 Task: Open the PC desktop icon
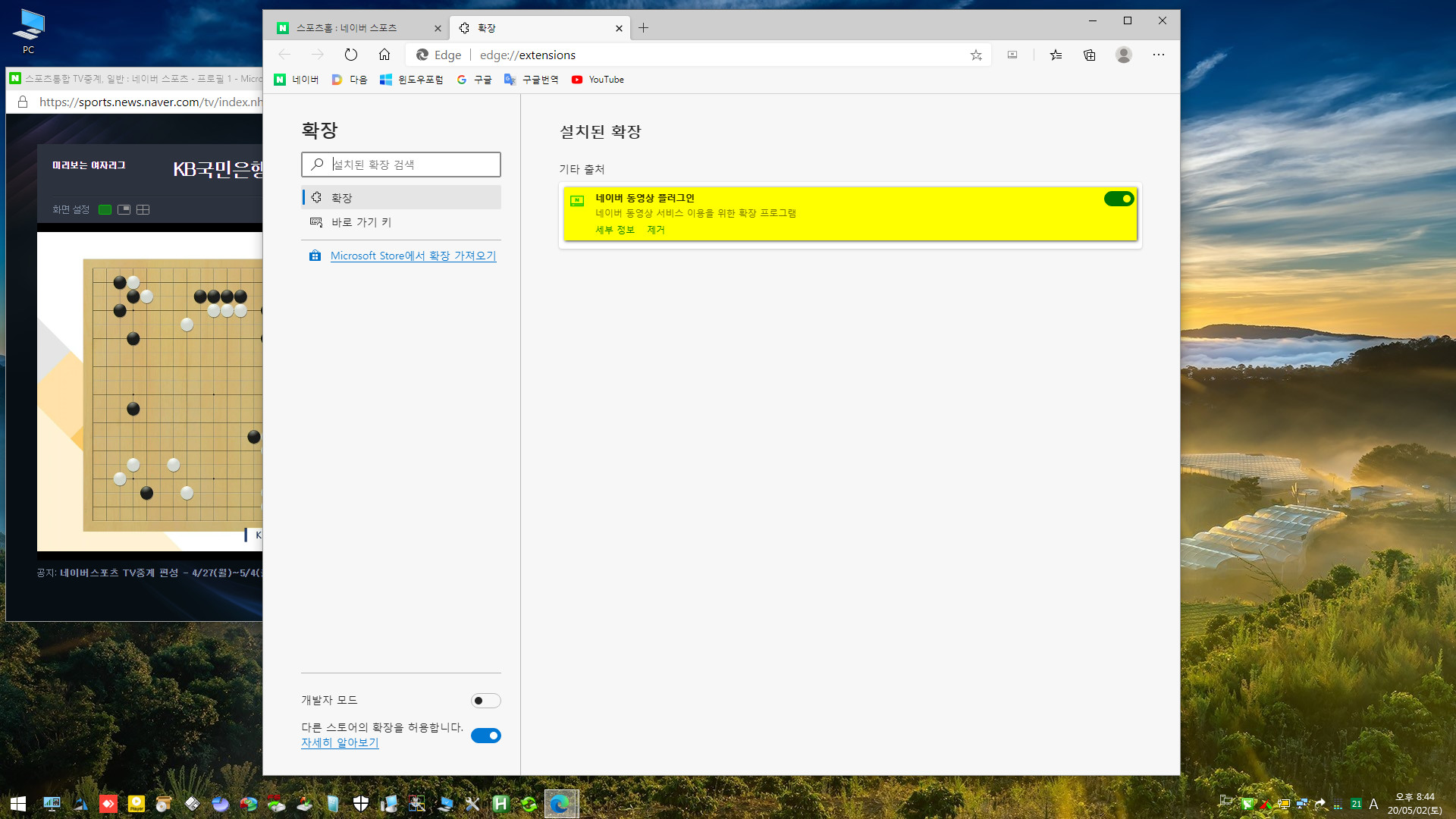pyautogui.click(x=29, y=32)
